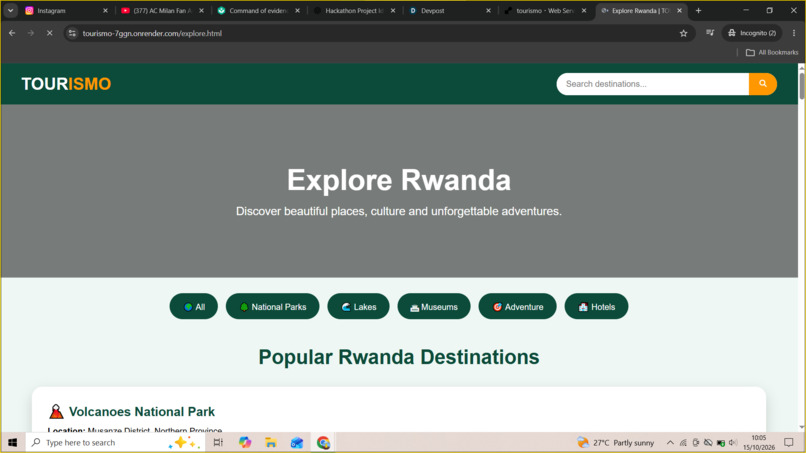This screenshot has width=806, height=453.
Task: Open the network status tray icon
Action: (x=683, y=442)
